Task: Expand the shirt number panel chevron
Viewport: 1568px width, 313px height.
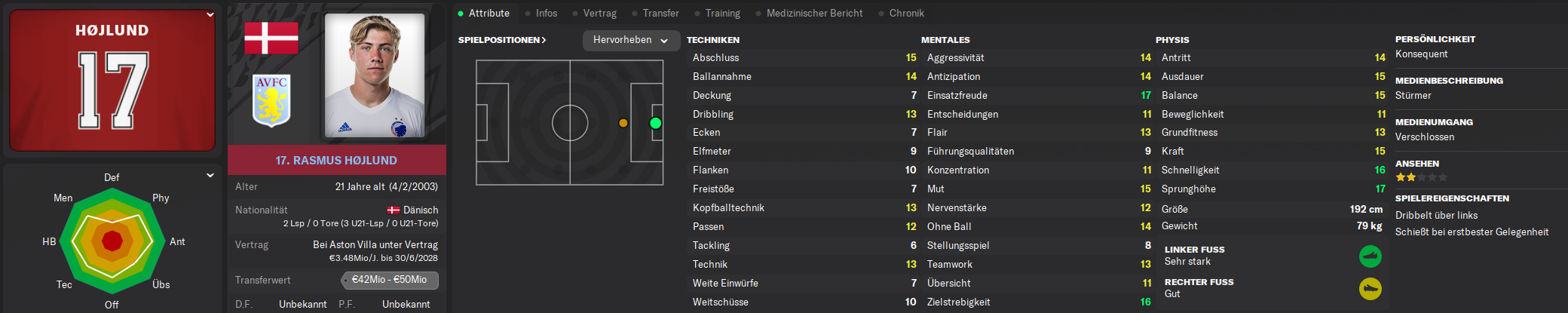Action: click(210, 14)
